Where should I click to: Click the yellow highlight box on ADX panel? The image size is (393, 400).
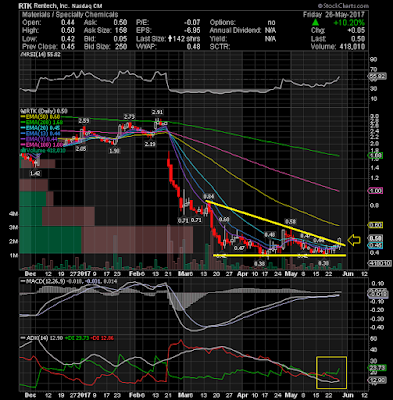331,372
